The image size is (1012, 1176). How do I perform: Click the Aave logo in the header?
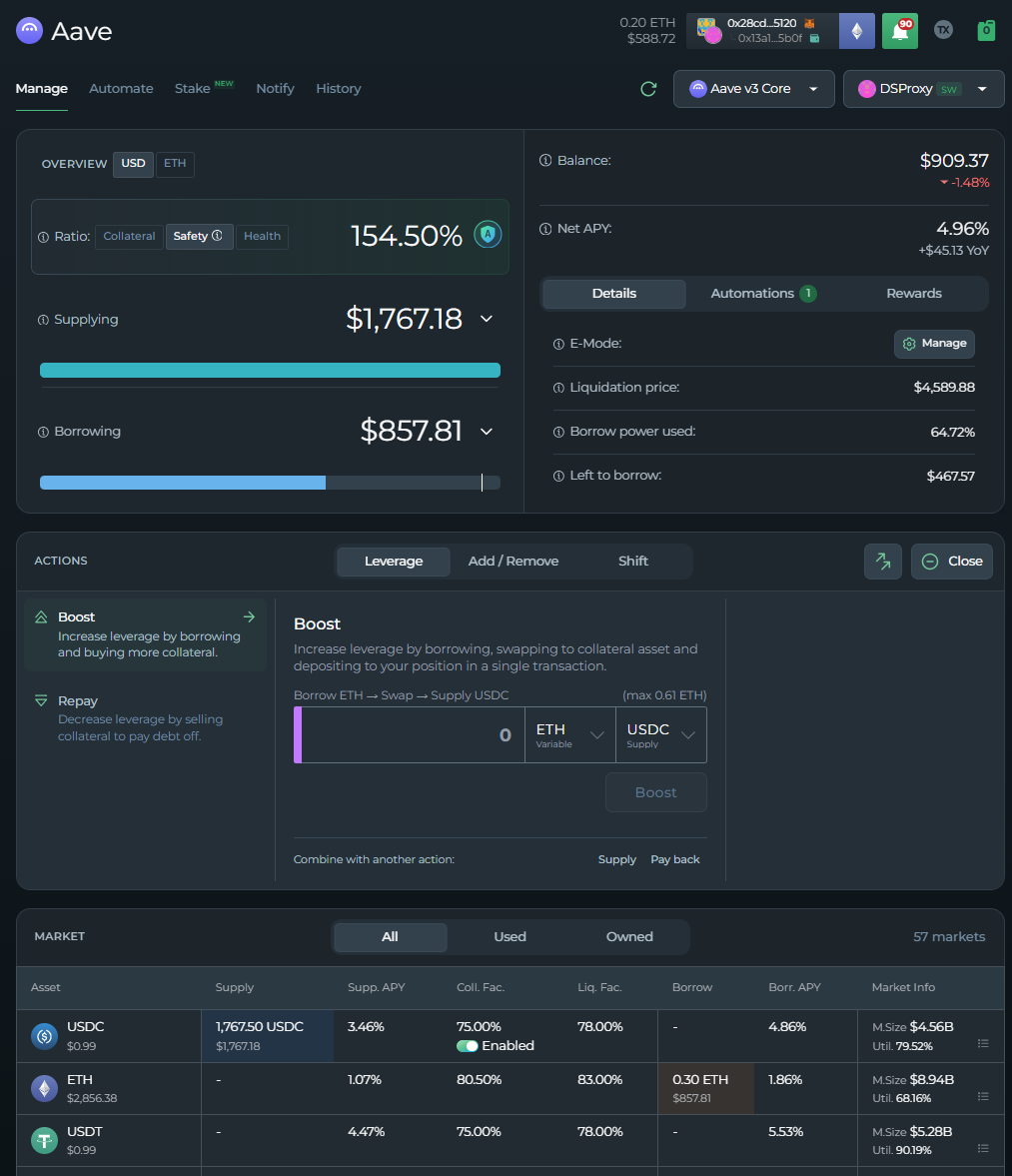(x=30, y=31)
